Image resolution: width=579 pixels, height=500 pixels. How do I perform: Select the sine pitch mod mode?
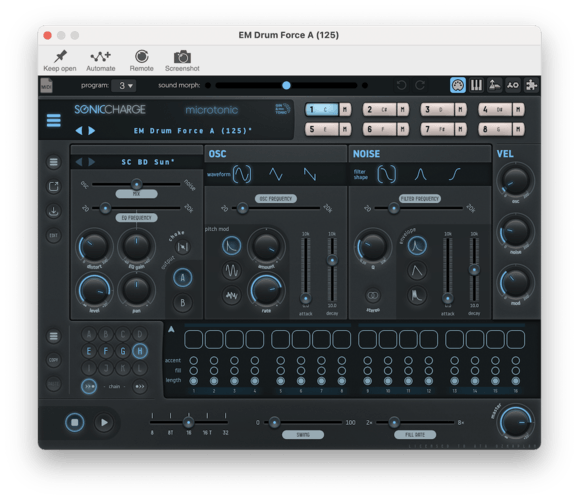pos(232,270)
